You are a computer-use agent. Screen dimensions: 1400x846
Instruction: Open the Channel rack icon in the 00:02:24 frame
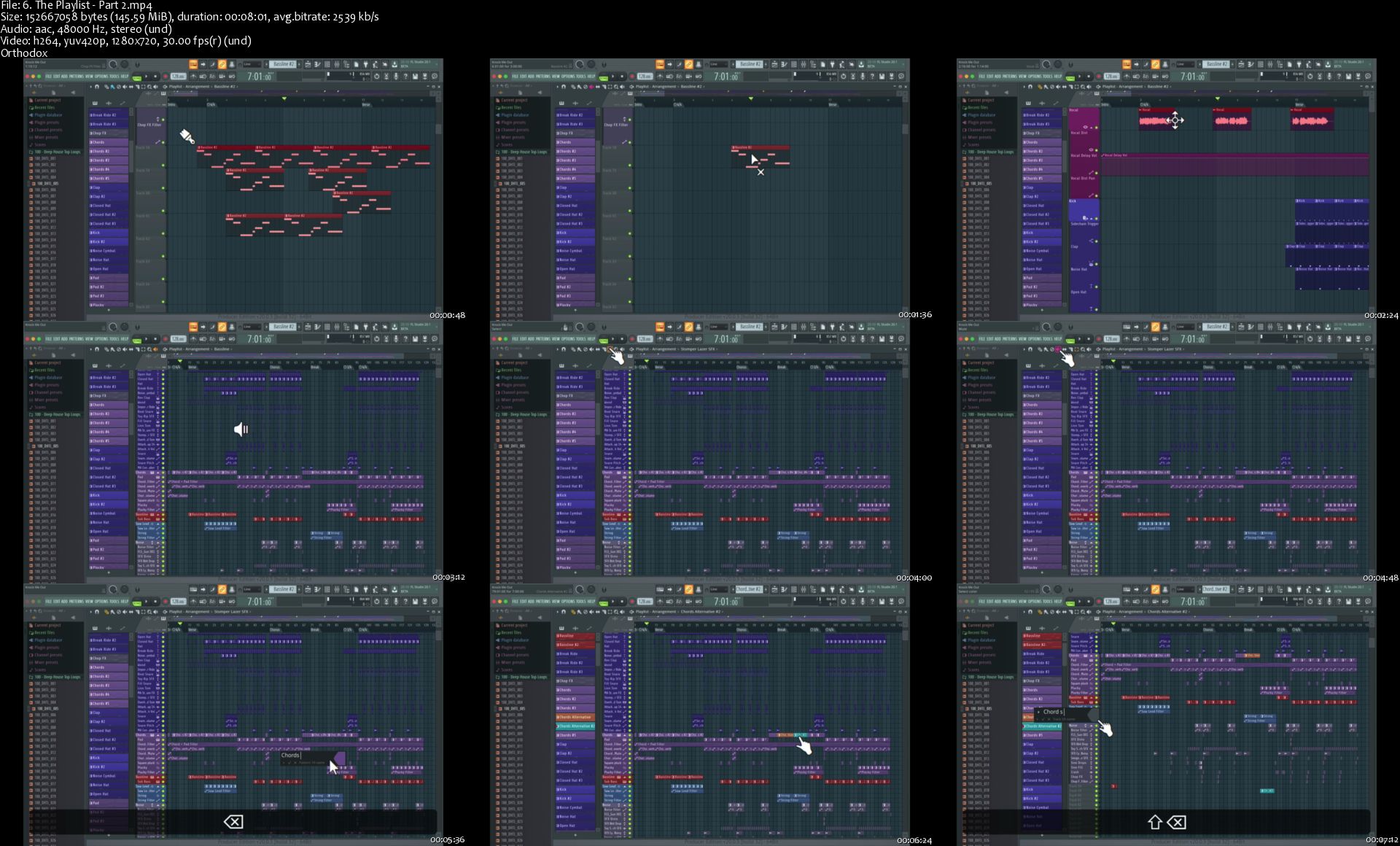coord(1261,64)
